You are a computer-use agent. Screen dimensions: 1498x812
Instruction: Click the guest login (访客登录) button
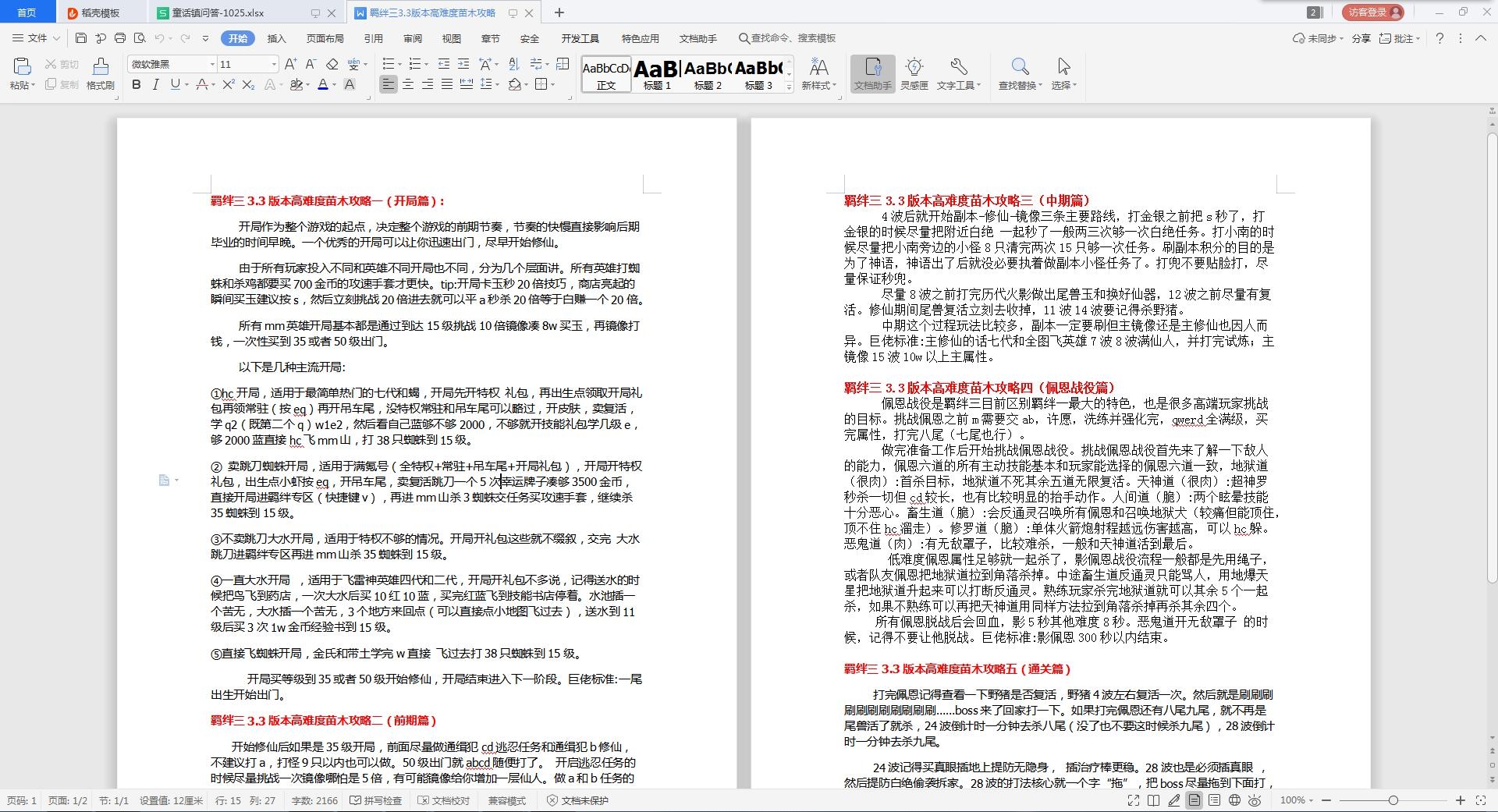[x=1372, y=12]
